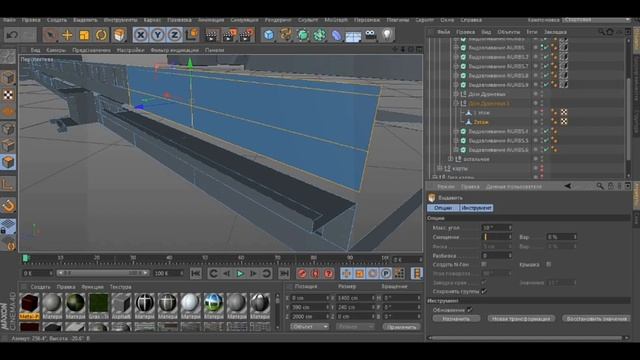The height and width of the screenshot is (360, 640).
Task: Click the Восстановить значения button
Action: click(x=596, y=319)
